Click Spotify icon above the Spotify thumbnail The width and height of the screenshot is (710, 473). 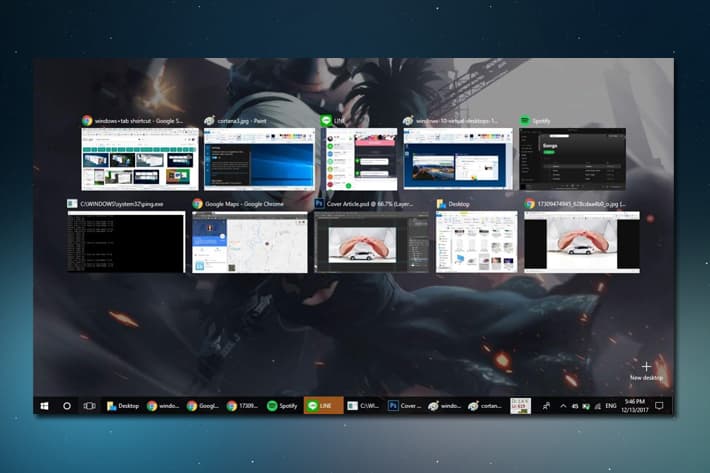[524, 120]
